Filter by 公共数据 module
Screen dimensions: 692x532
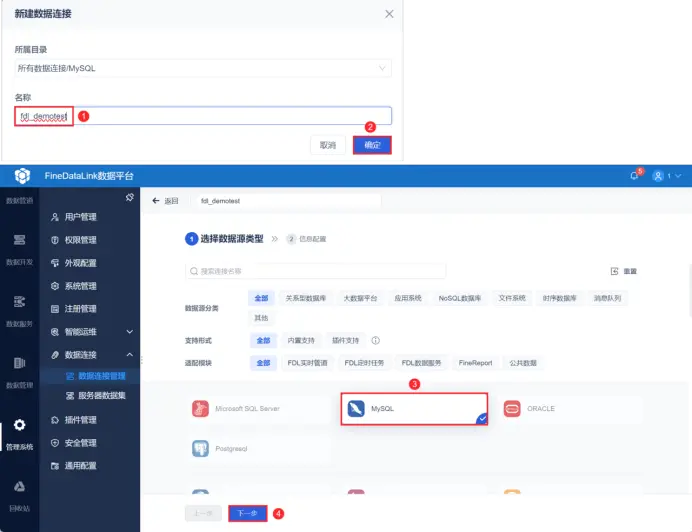tap(523, 363)
